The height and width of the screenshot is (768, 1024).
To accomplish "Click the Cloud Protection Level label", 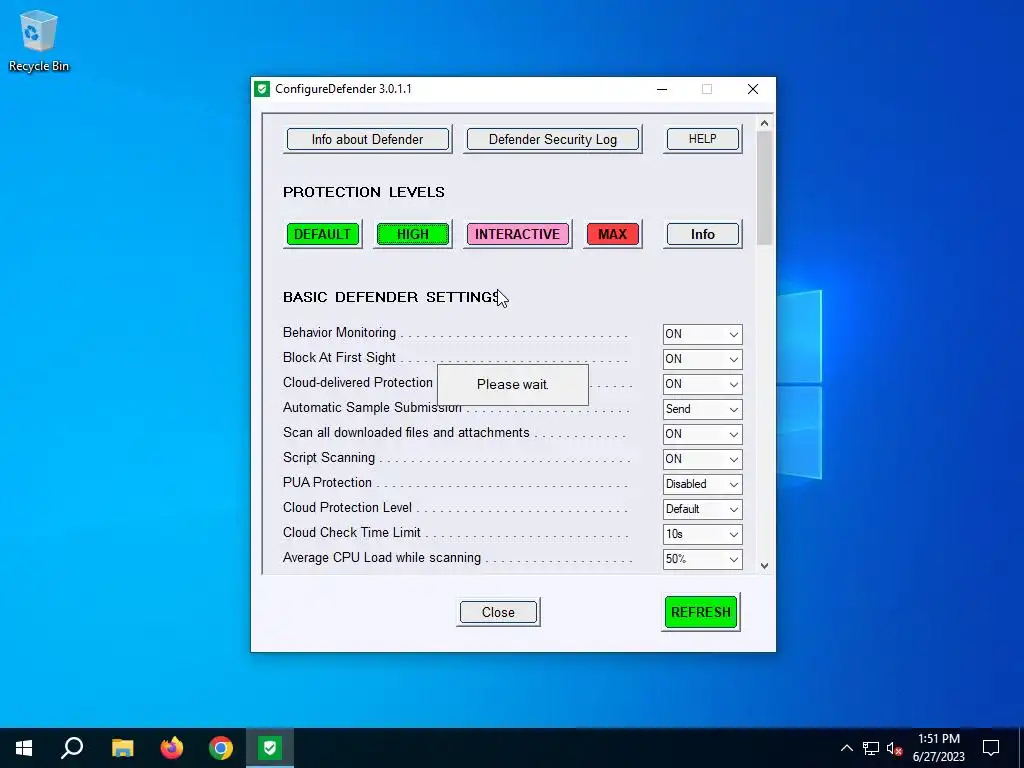I will (x=347, y=507).
